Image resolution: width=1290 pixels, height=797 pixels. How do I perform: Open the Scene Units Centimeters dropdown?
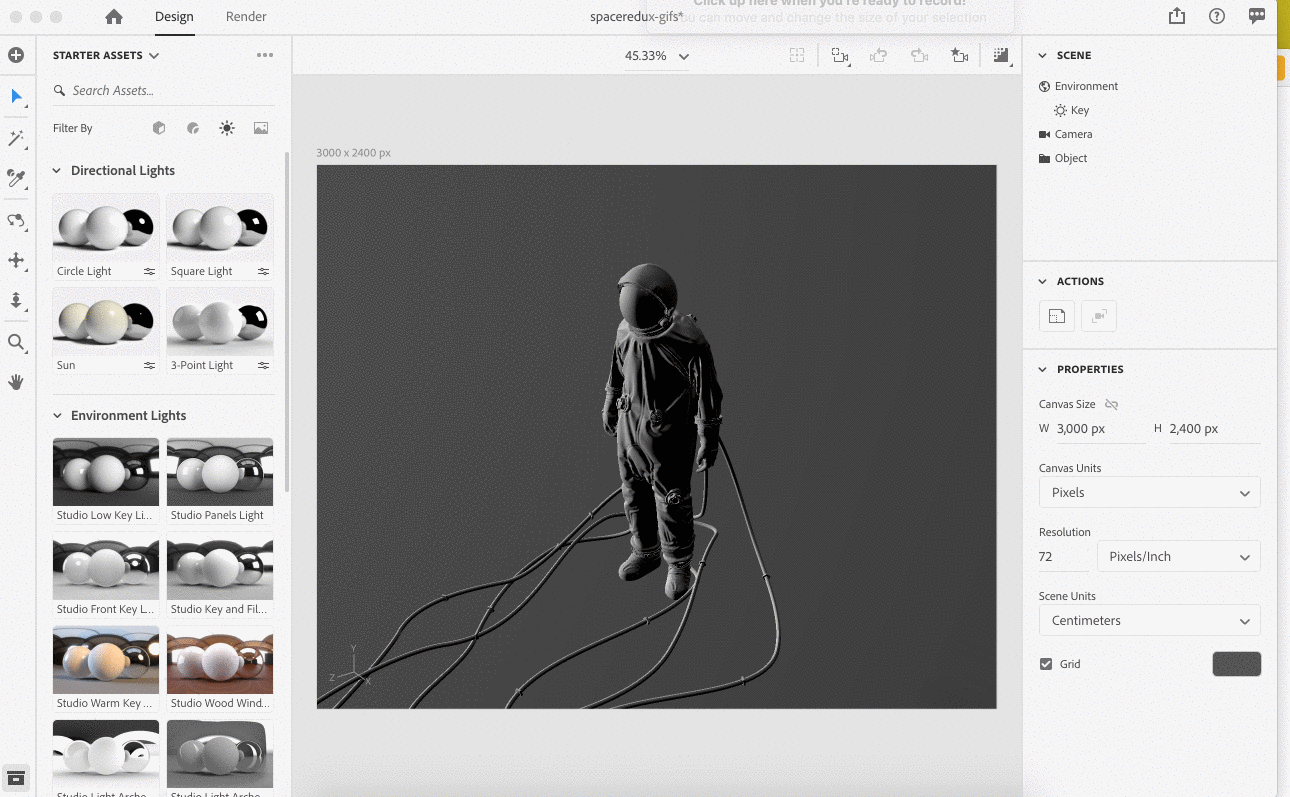point(1150,620)
